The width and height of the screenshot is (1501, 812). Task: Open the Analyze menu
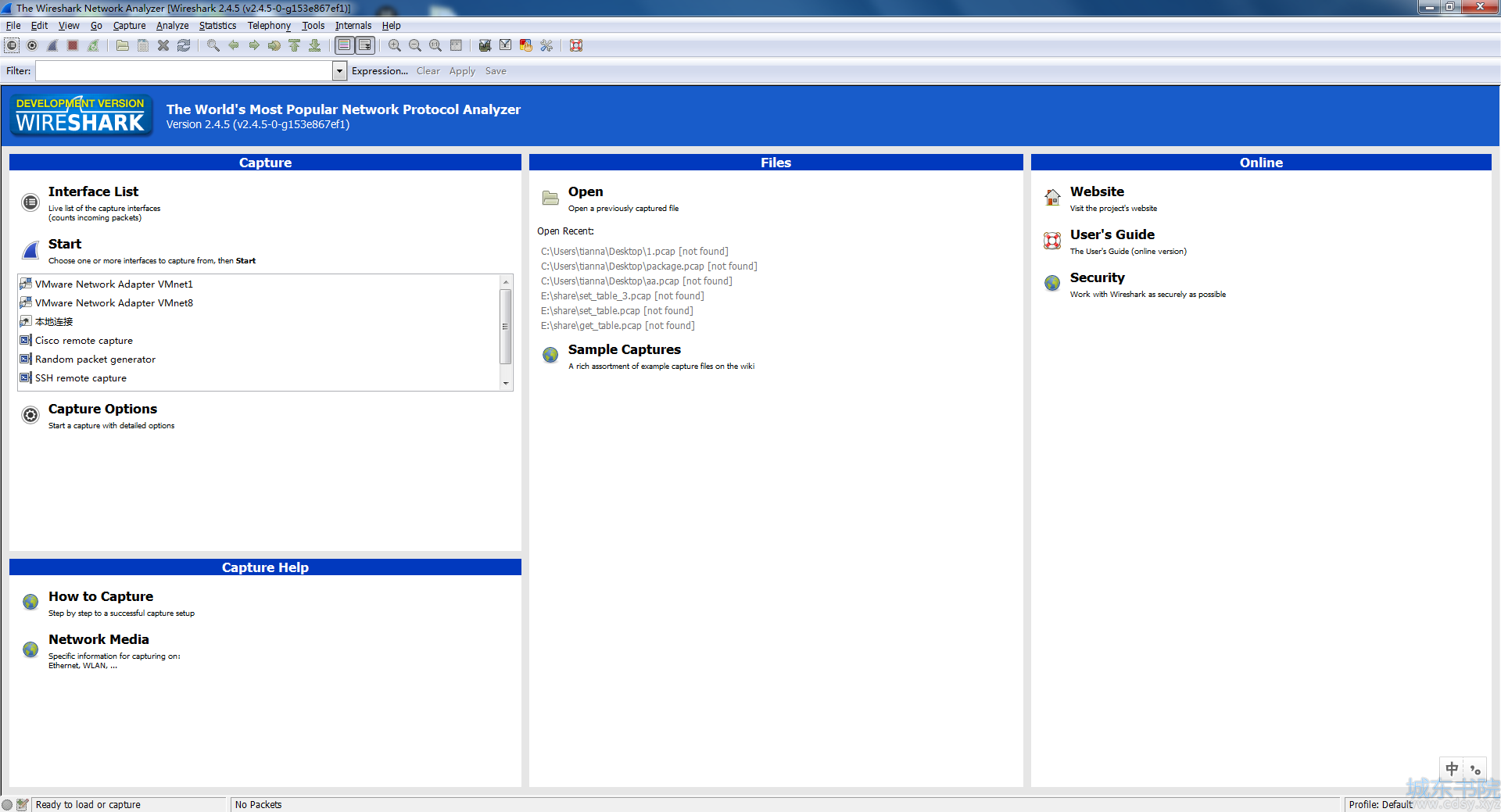(172, 26)
